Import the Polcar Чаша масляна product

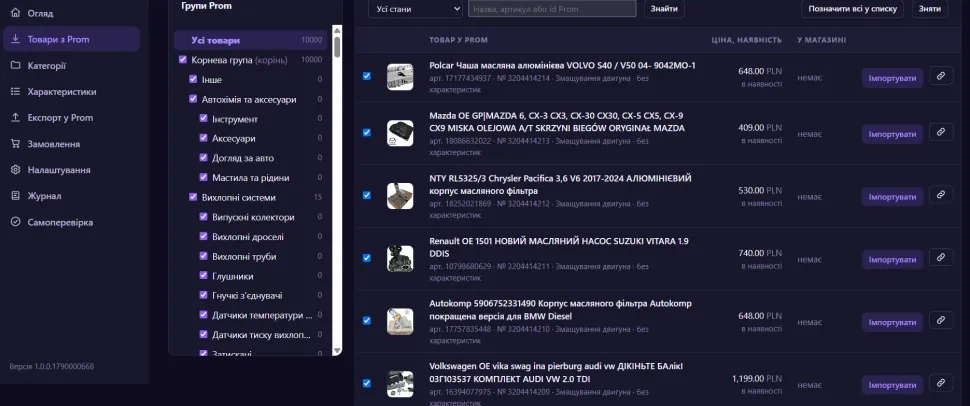tap(892, 78)
